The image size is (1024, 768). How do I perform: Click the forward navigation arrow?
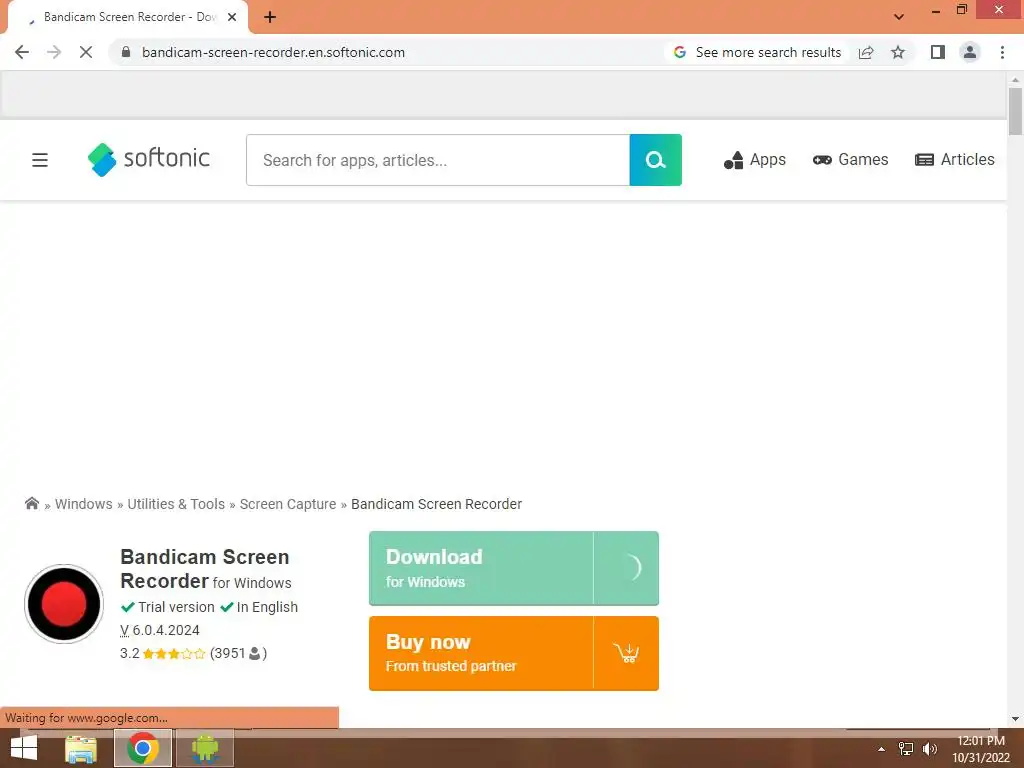tap(54, 52)
